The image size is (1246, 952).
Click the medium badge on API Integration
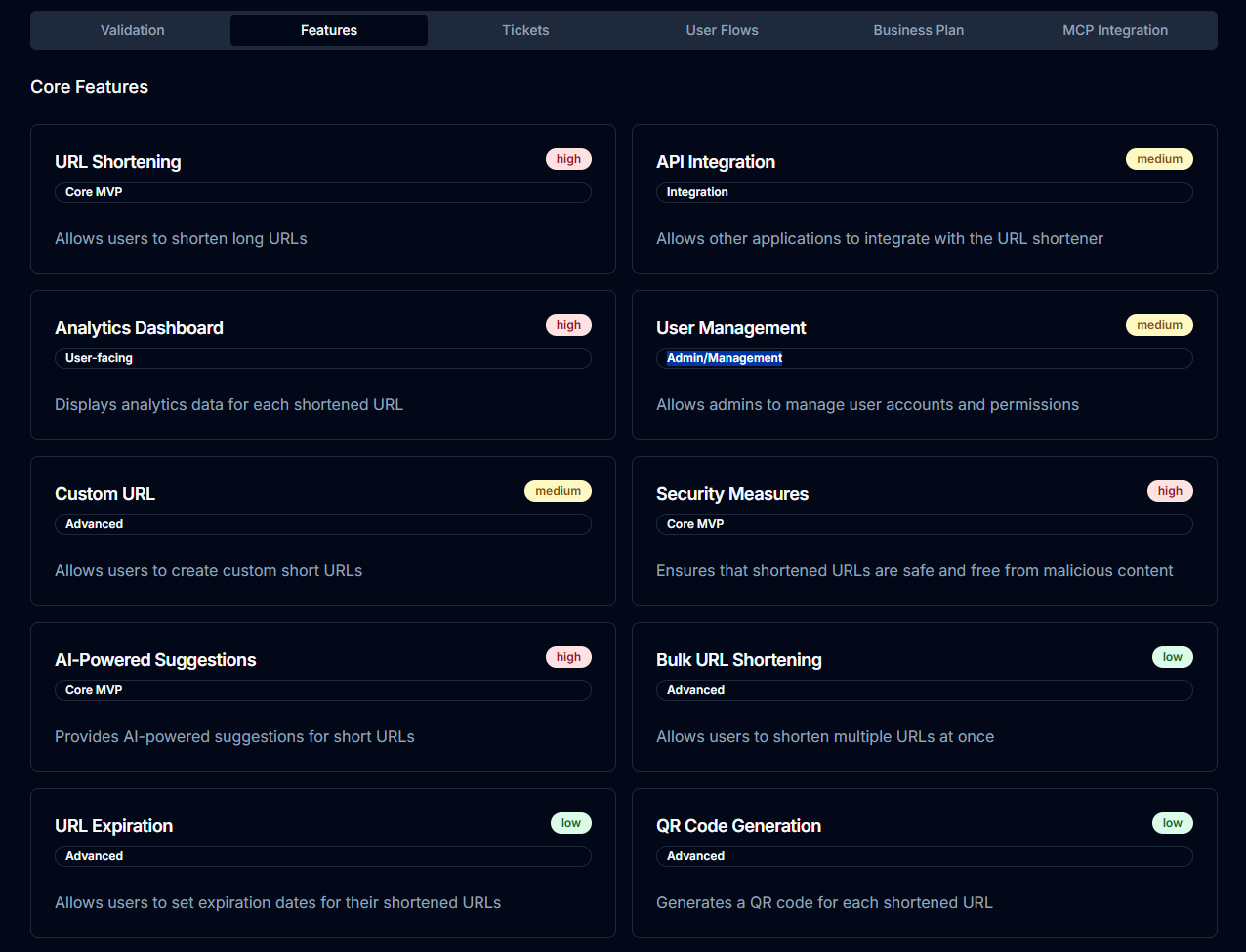[x=1159, y=158]
